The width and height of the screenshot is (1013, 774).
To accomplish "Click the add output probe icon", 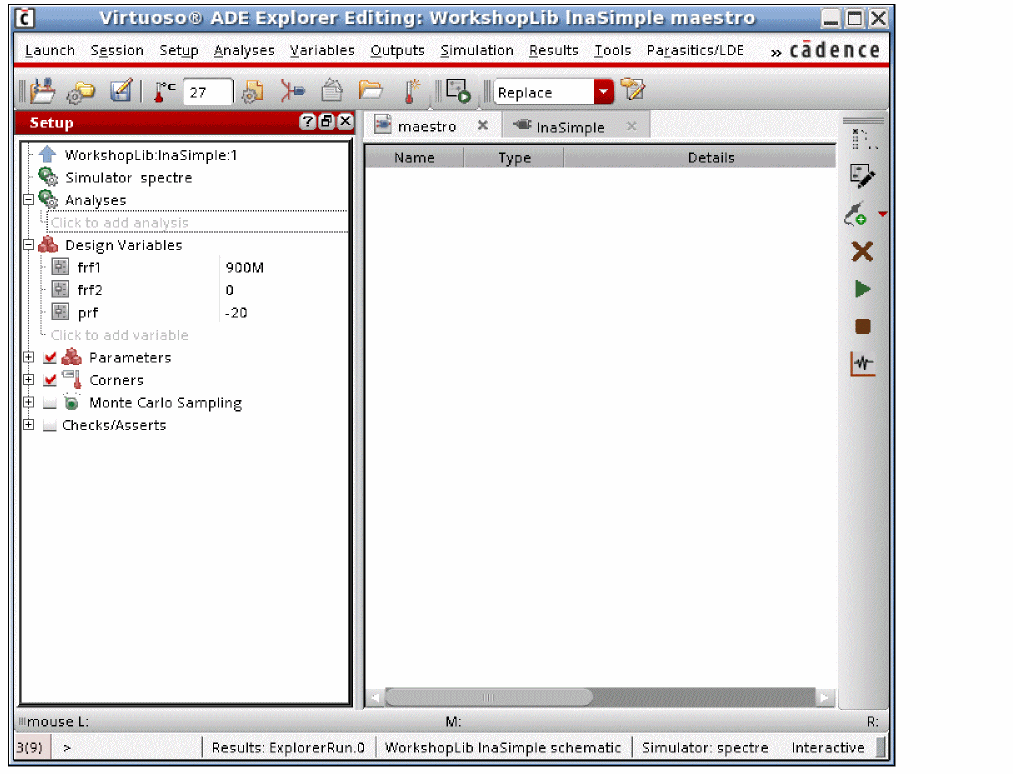I will click(856, 214).
